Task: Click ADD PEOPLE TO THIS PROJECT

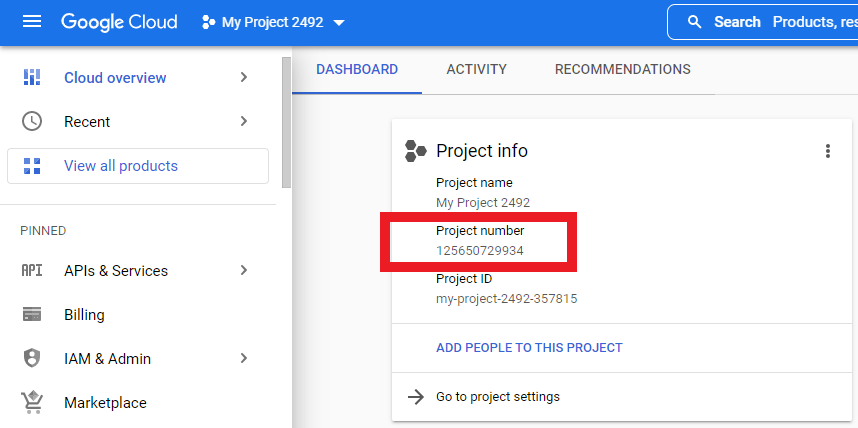Action: click(529, 348)
